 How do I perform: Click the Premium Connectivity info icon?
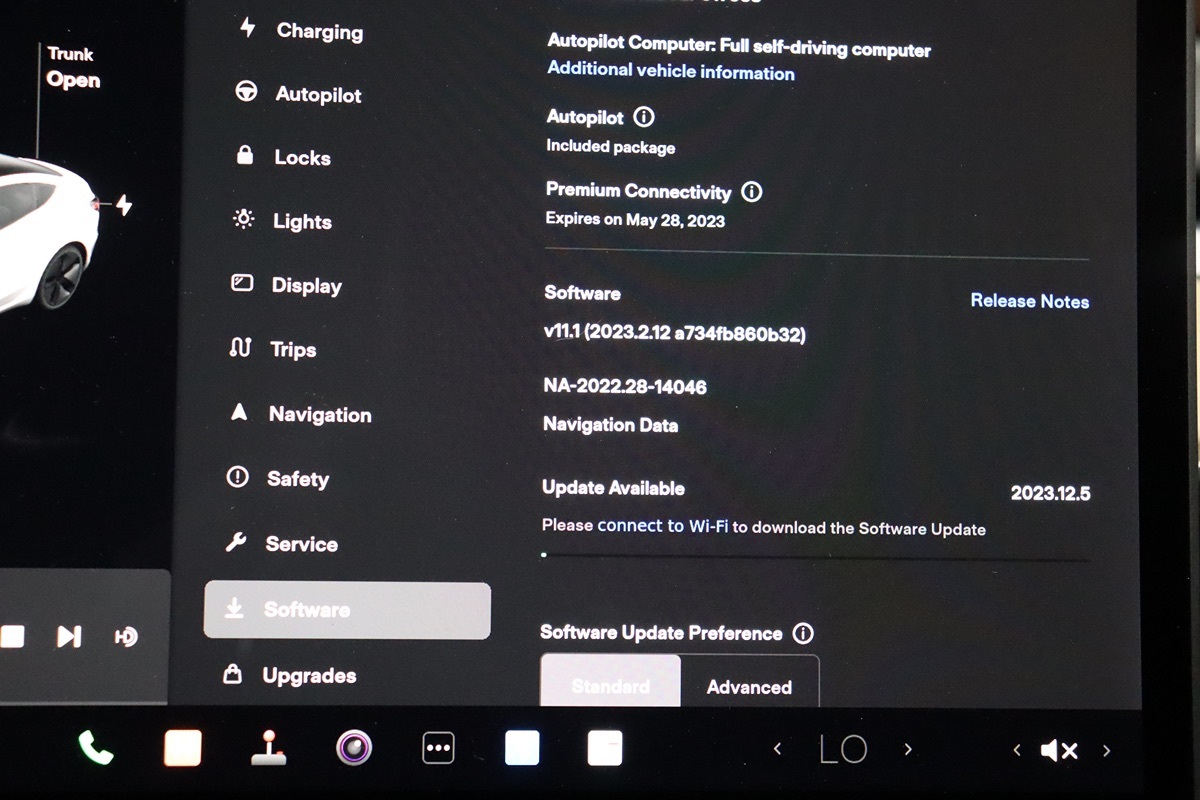click(x=752, y=191)
